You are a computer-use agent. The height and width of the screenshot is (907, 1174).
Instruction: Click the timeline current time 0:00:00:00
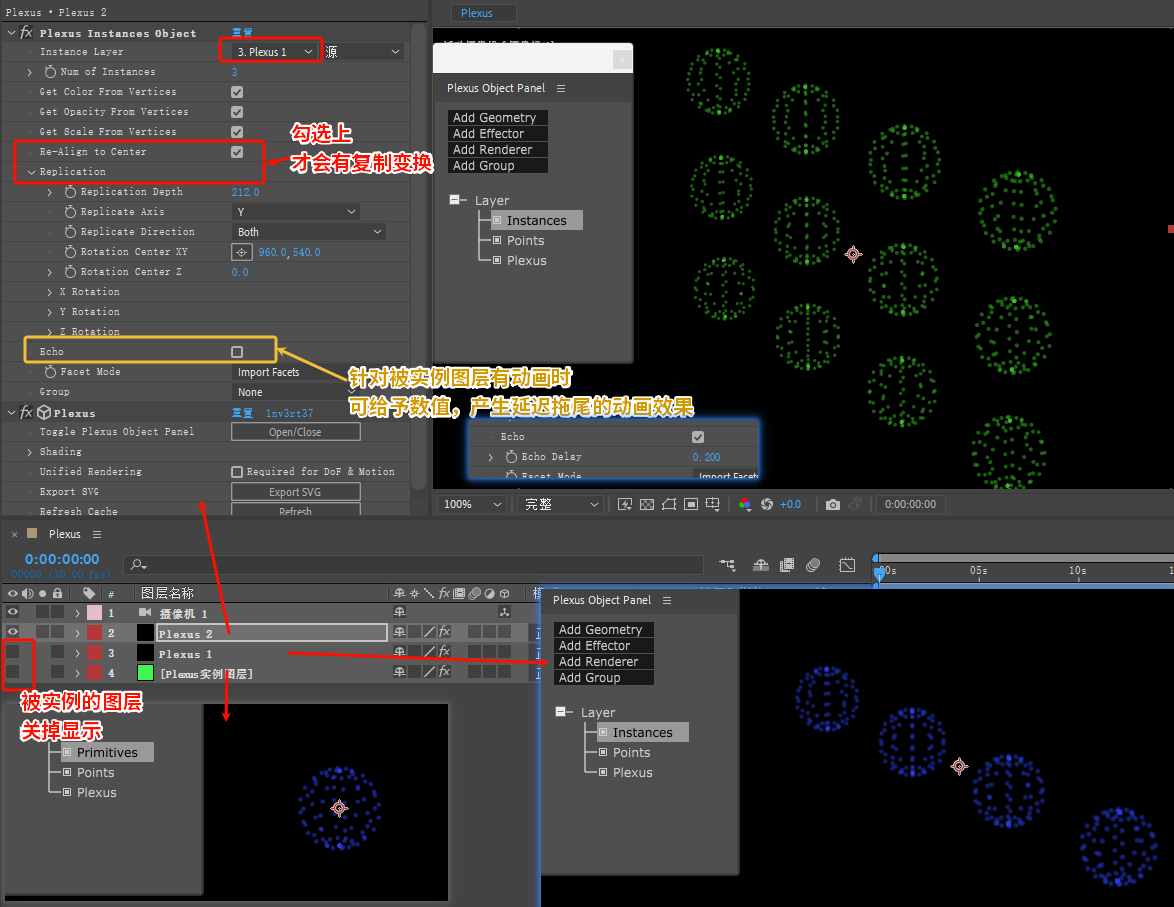point(62,559)
